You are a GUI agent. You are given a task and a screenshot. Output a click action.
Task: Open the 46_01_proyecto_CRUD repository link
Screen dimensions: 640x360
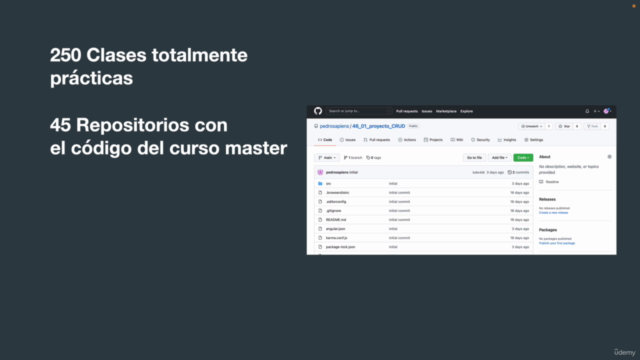tap(379, 126)
